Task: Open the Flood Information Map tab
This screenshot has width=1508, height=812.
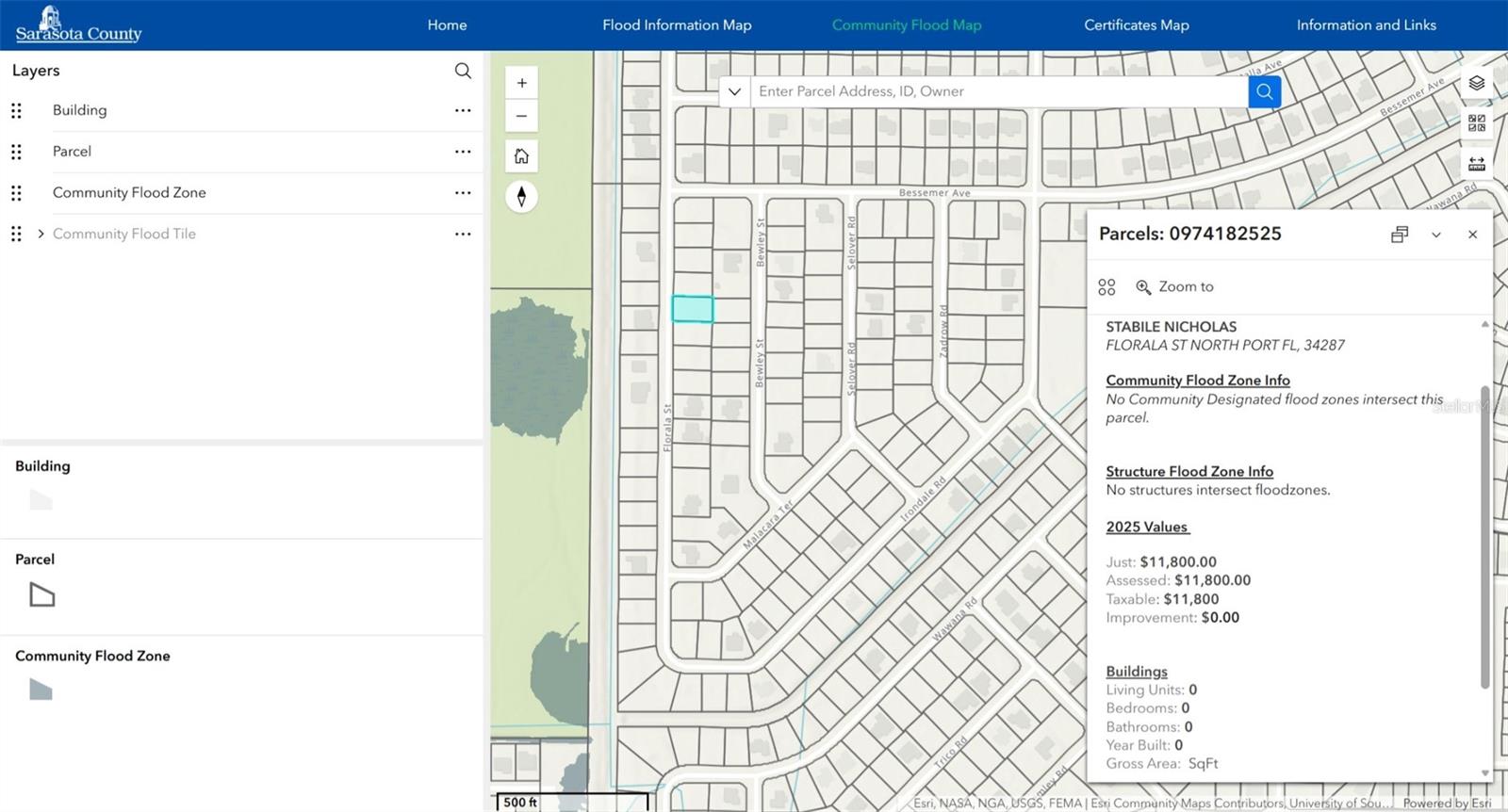Action: 677,25
